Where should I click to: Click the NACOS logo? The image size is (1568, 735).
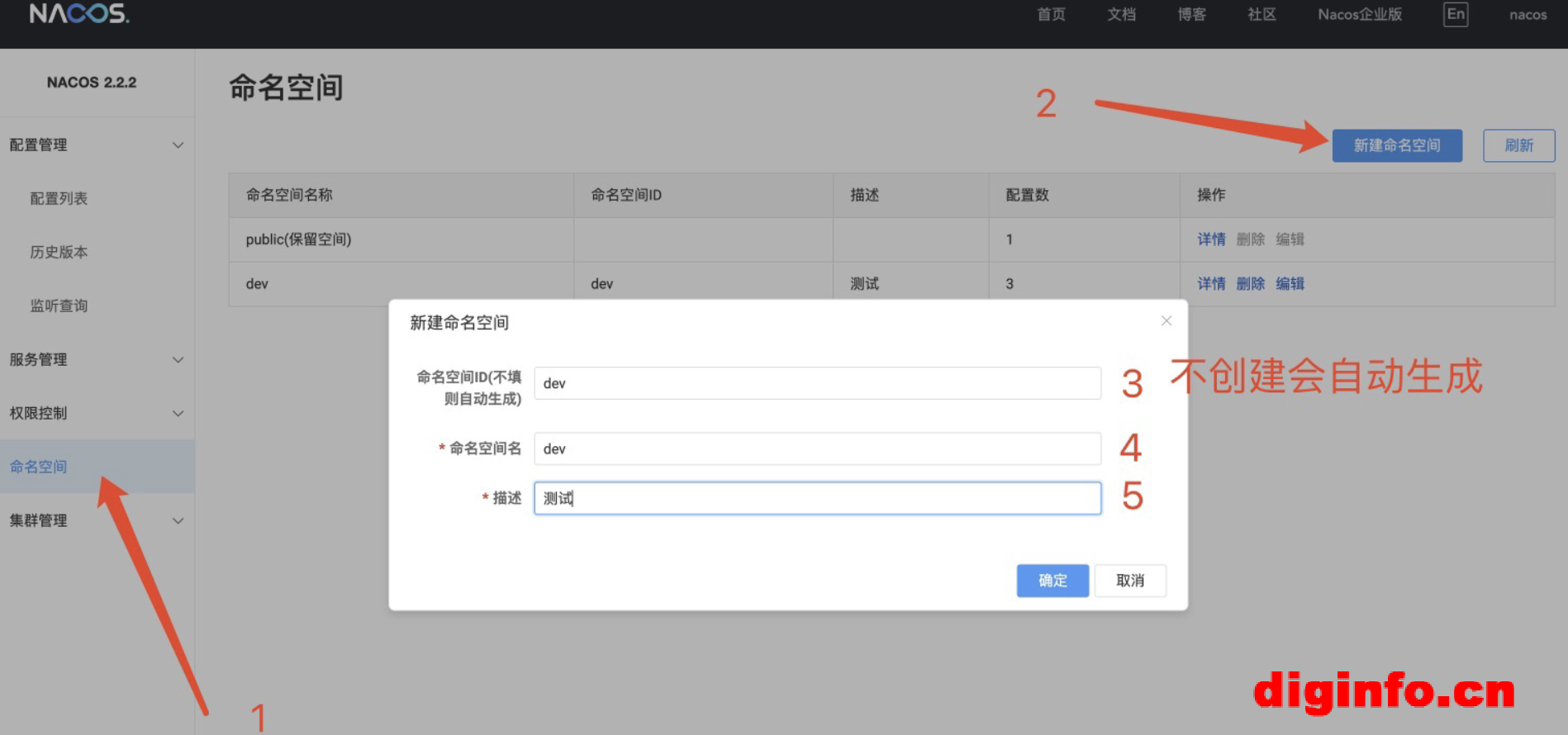(x=79, y=13)
